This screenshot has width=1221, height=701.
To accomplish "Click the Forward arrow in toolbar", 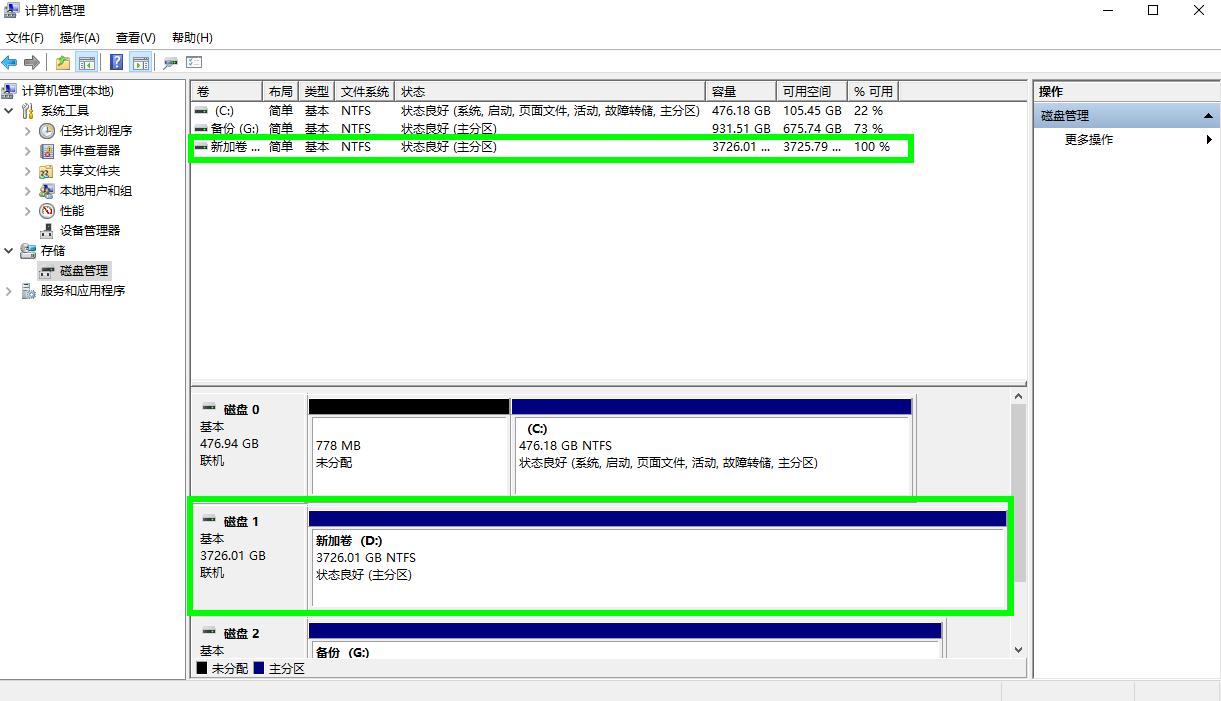I will 32,63.
